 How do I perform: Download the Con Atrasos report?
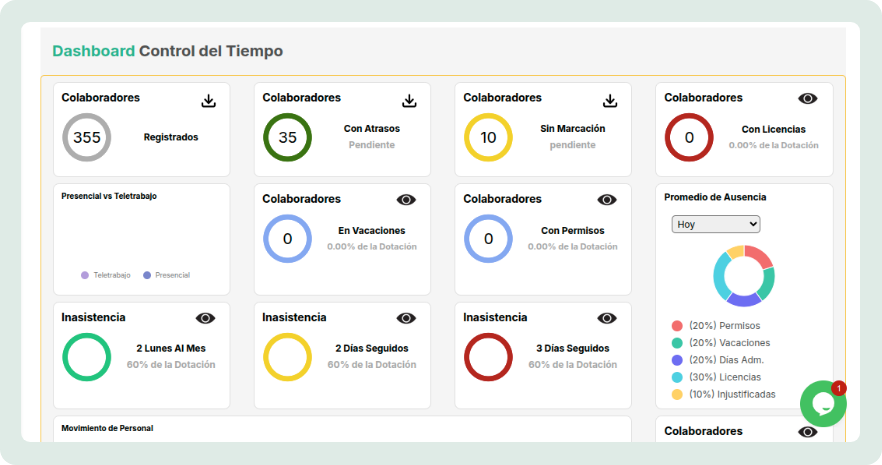click(409, 100)
